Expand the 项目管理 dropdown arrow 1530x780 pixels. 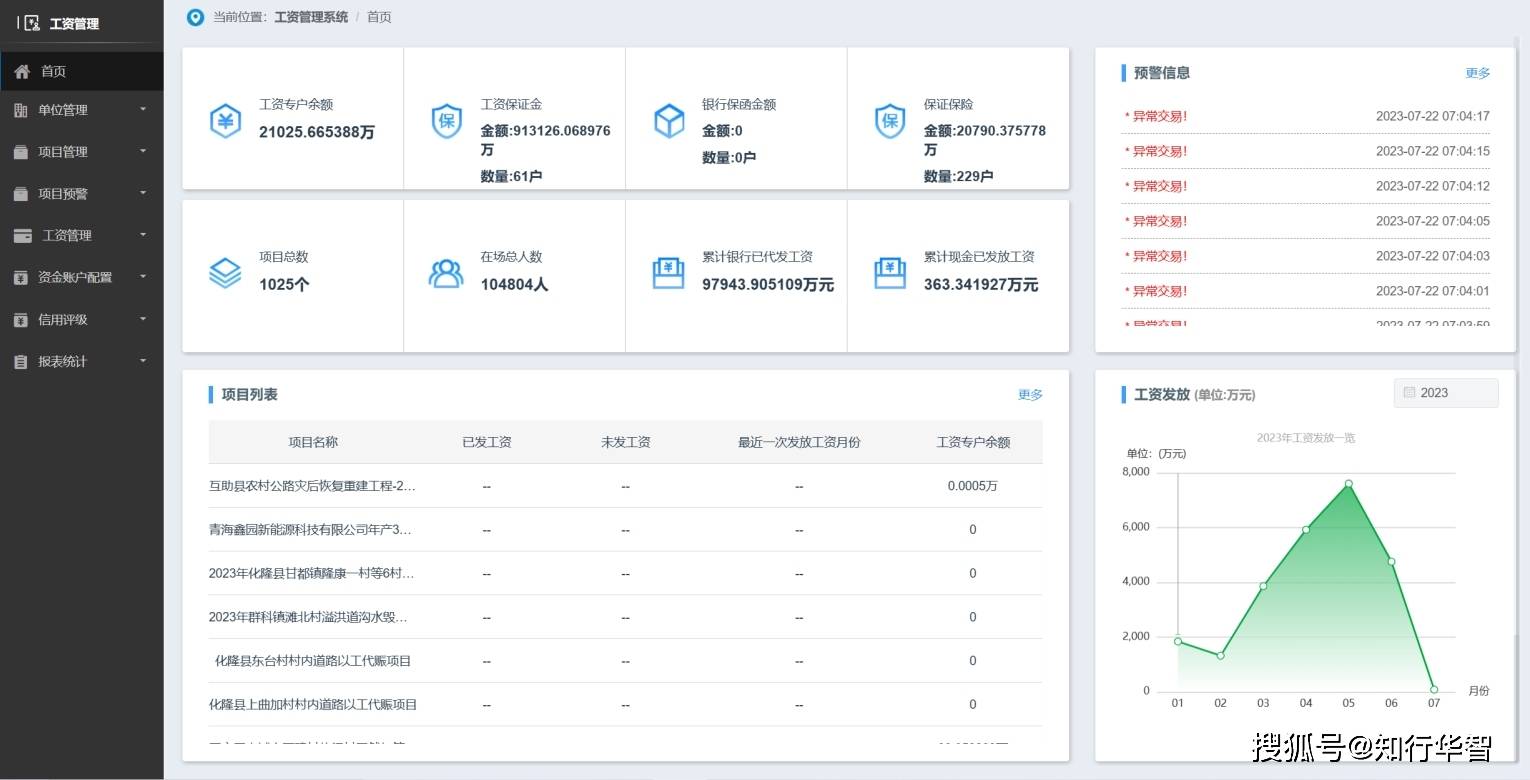143,151
